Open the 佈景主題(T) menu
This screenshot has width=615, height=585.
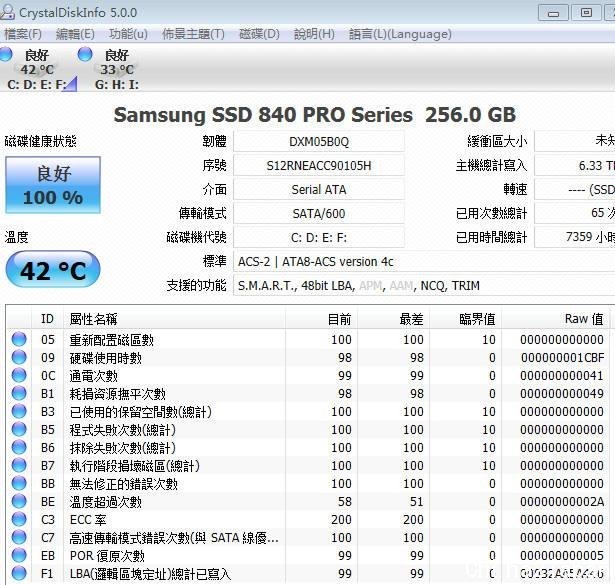point(193,34)
